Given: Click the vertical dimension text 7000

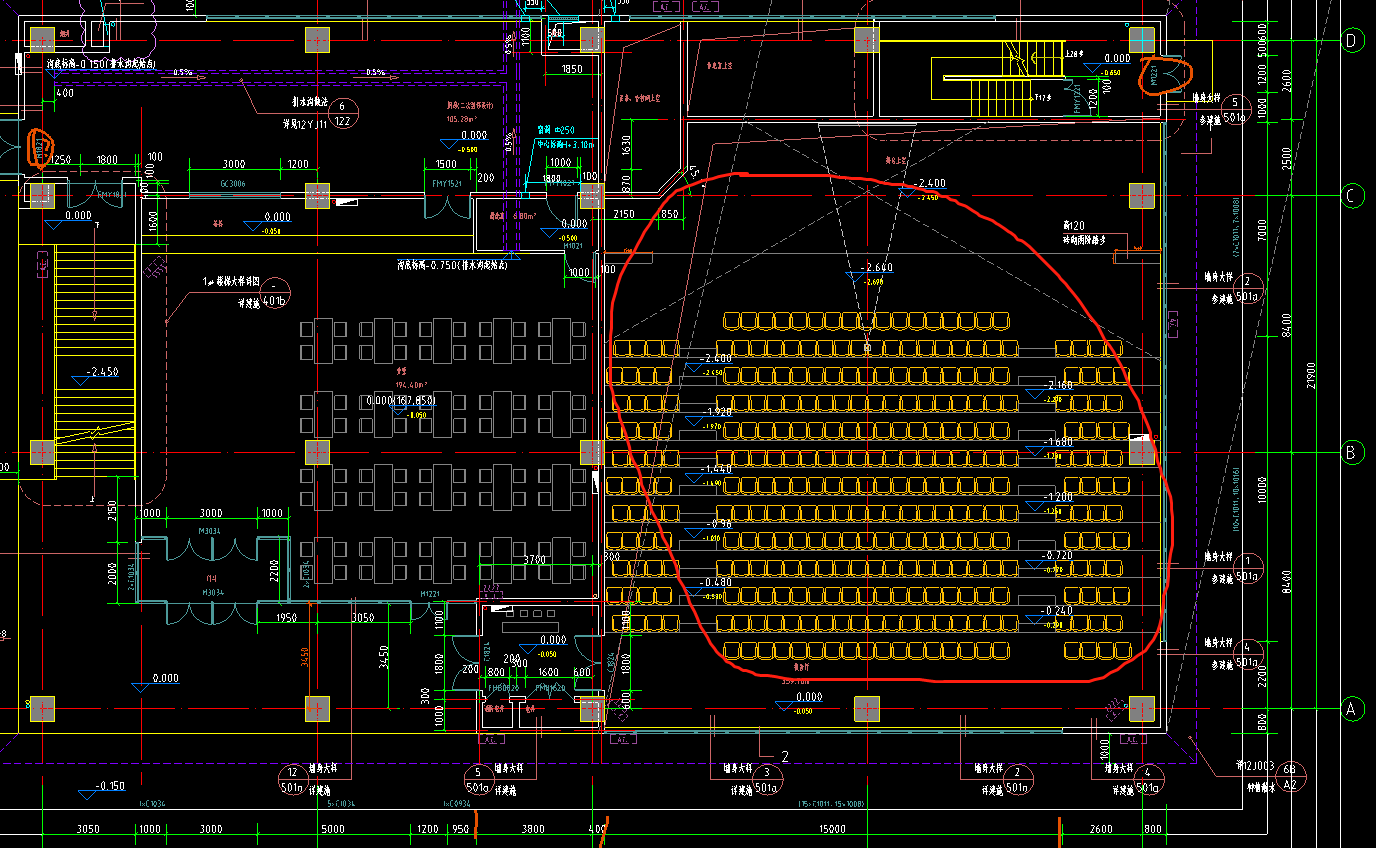Looking at the screenshot, I should pyautogui.click(x=1262, y=232).
